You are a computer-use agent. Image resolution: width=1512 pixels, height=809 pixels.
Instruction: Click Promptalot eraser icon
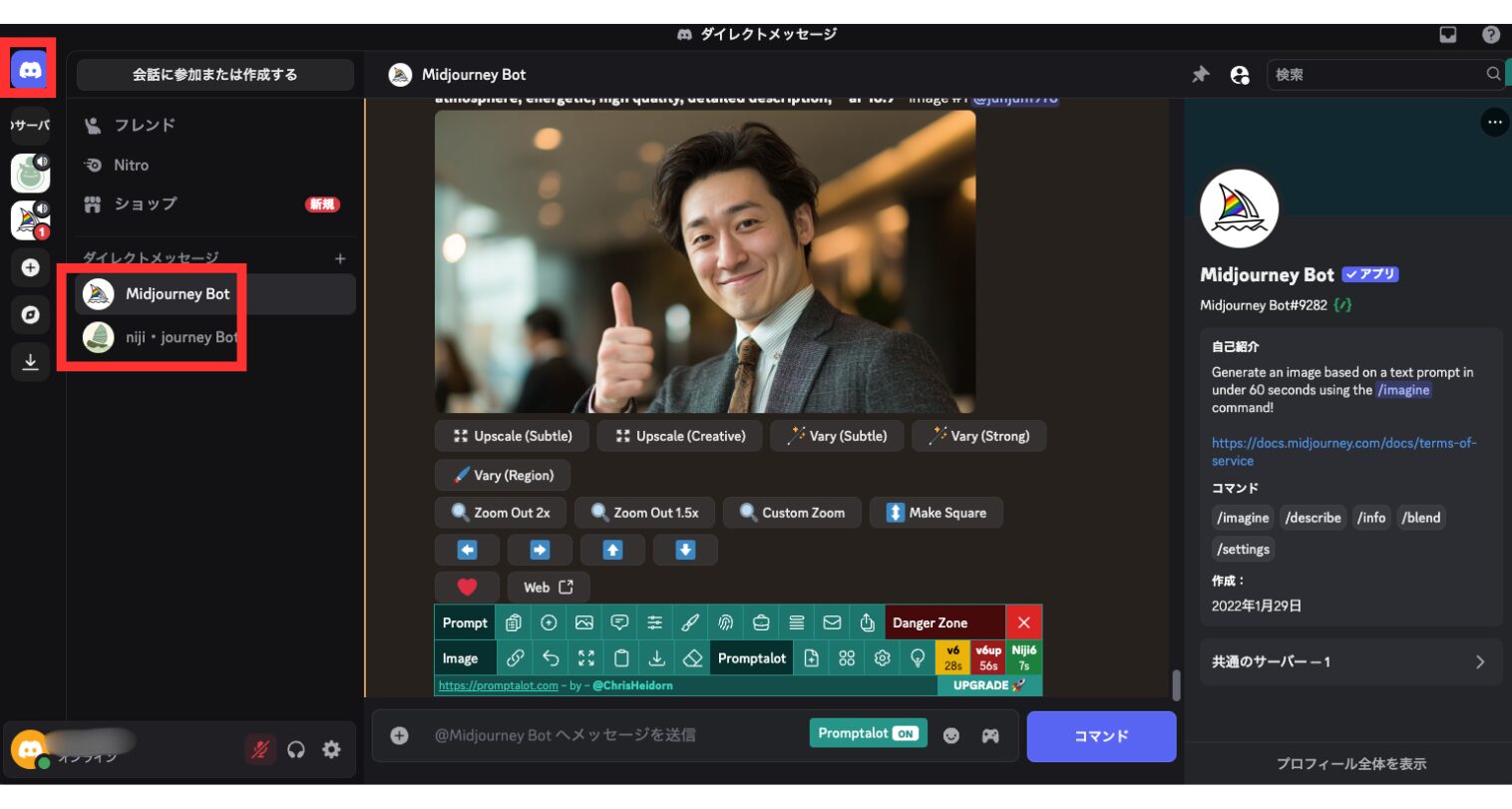(692, 658)
